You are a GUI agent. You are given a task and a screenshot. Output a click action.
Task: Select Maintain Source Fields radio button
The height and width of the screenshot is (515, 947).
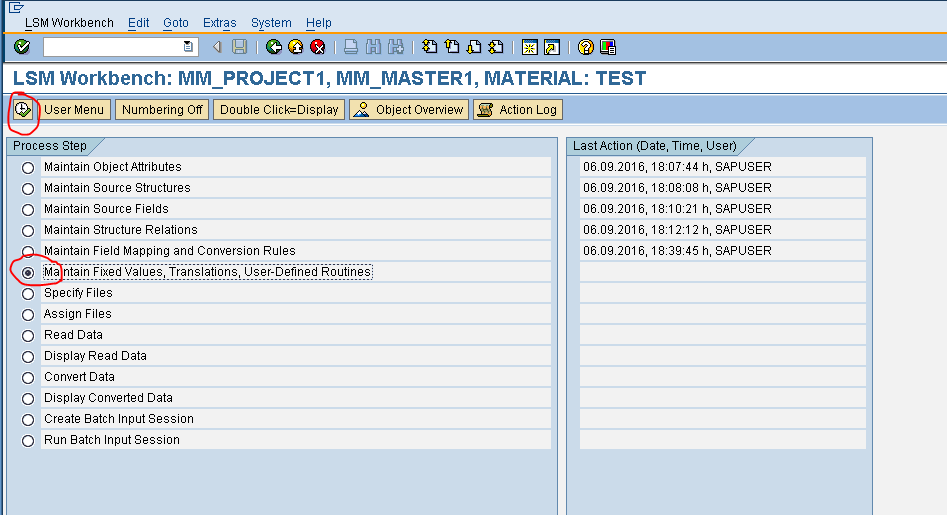(x=28, y=210)
